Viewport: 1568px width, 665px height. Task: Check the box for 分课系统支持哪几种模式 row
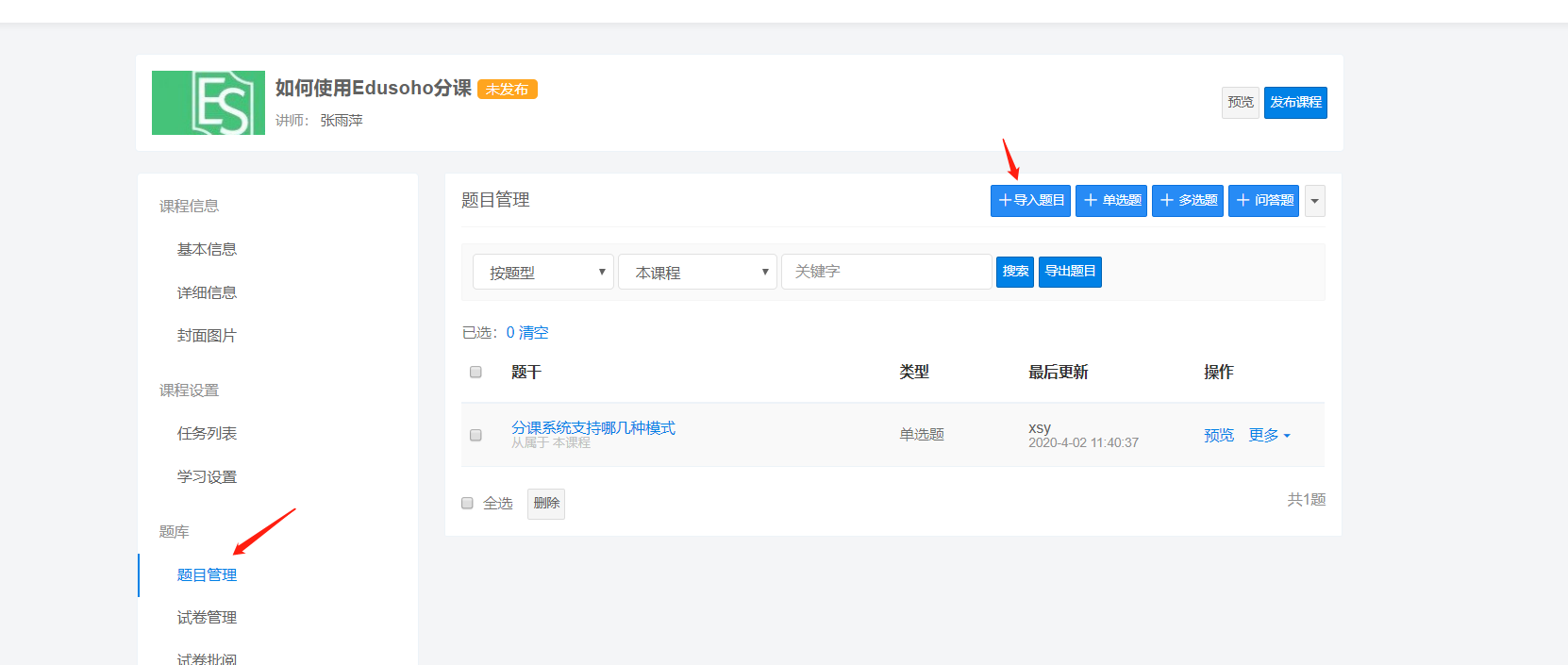(x=475, y=435)
